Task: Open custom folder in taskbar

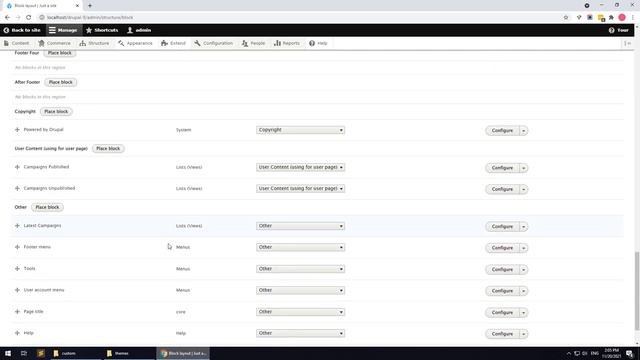Action: tap(75, 353)
